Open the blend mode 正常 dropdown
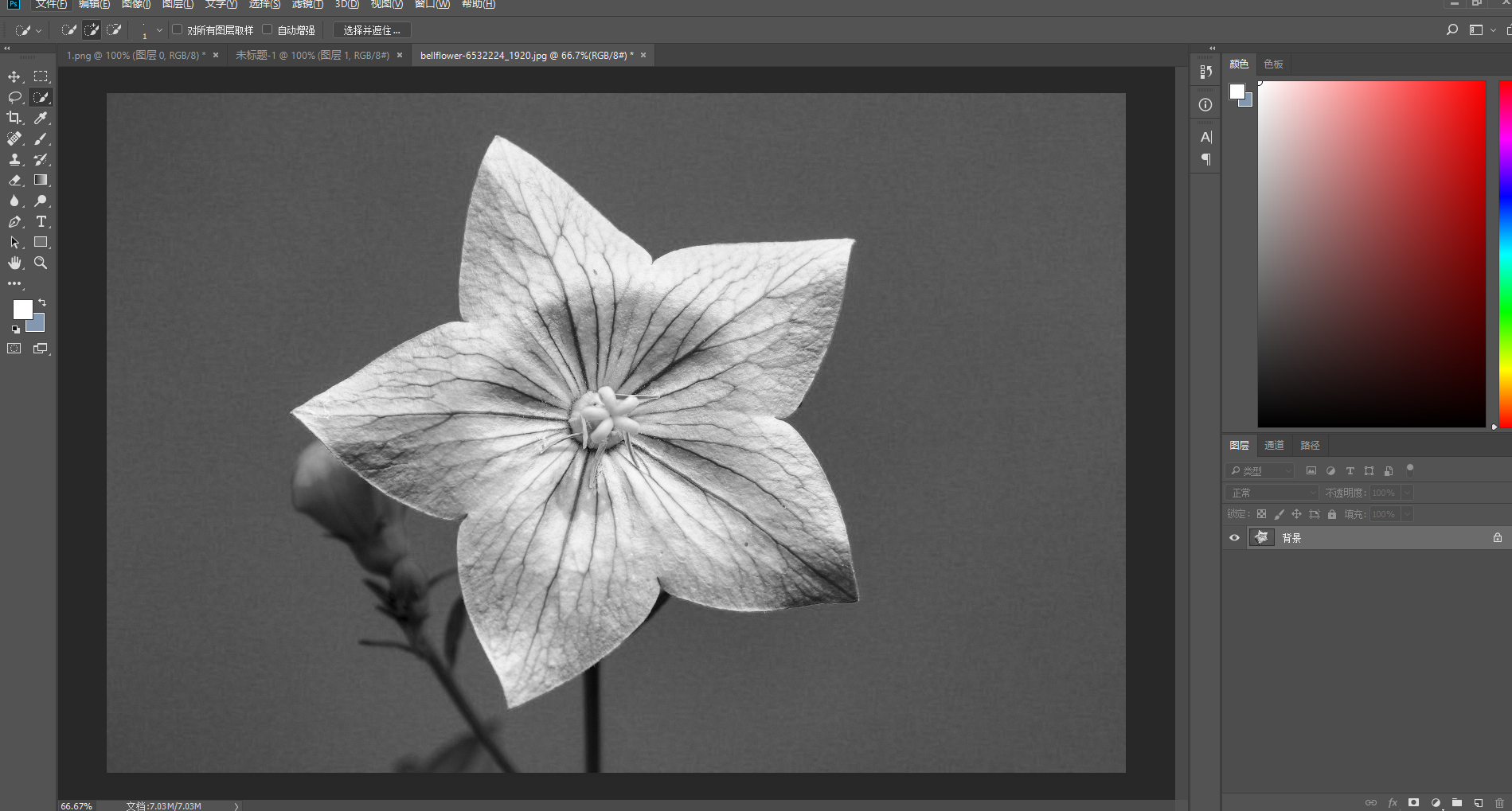1512x811 pixels. (x=1272, y=493)
